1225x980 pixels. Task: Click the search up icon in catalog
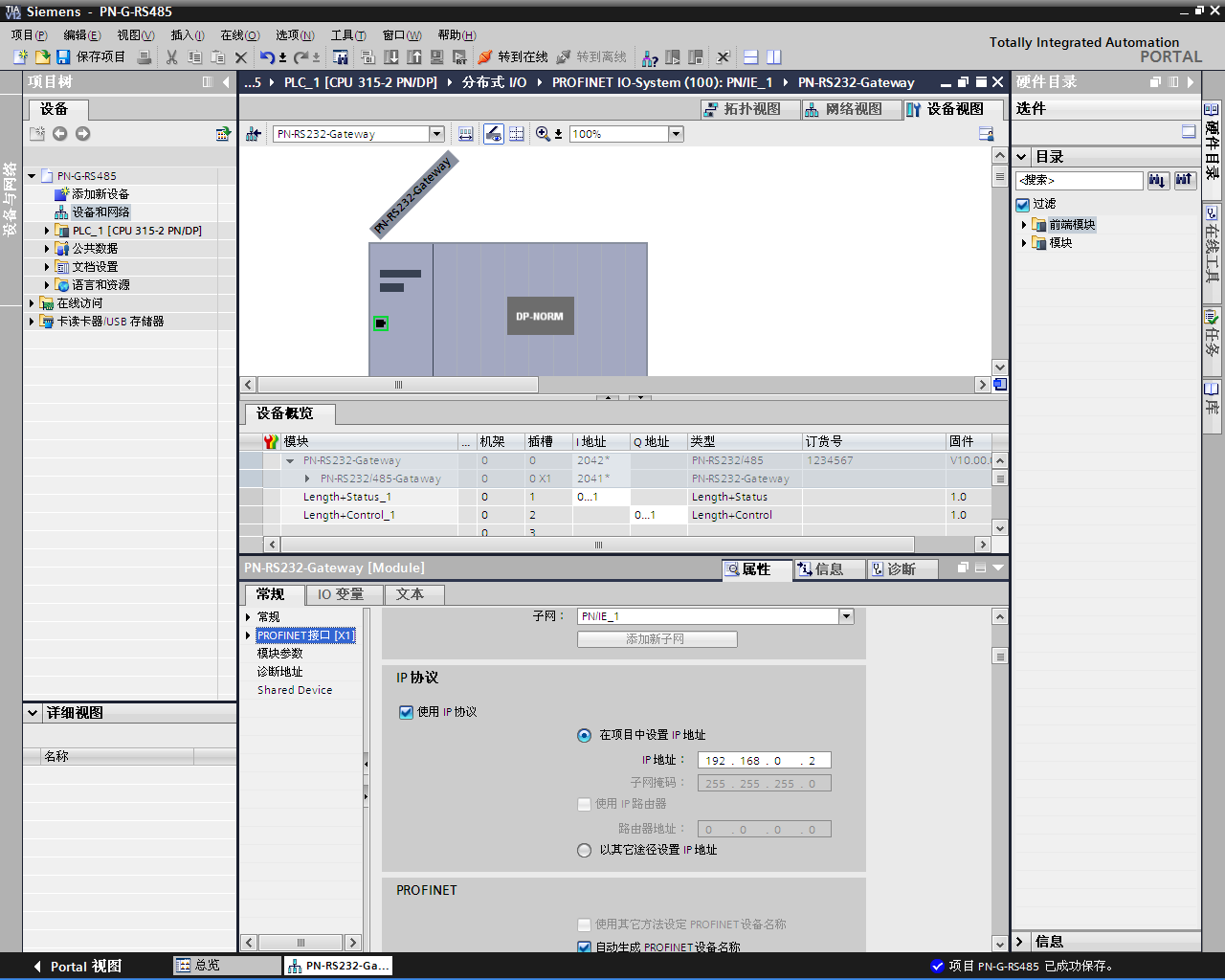click(1185, 180)
